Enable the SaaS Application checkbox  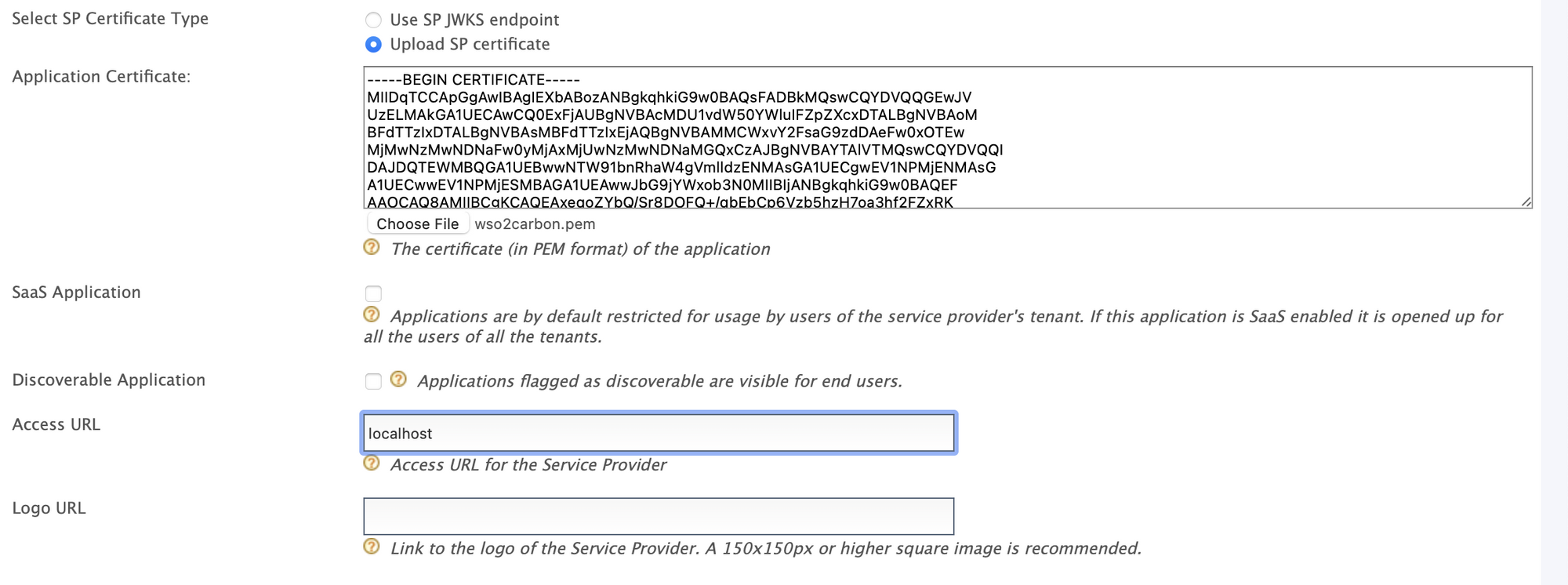click(x=373, y=293)
